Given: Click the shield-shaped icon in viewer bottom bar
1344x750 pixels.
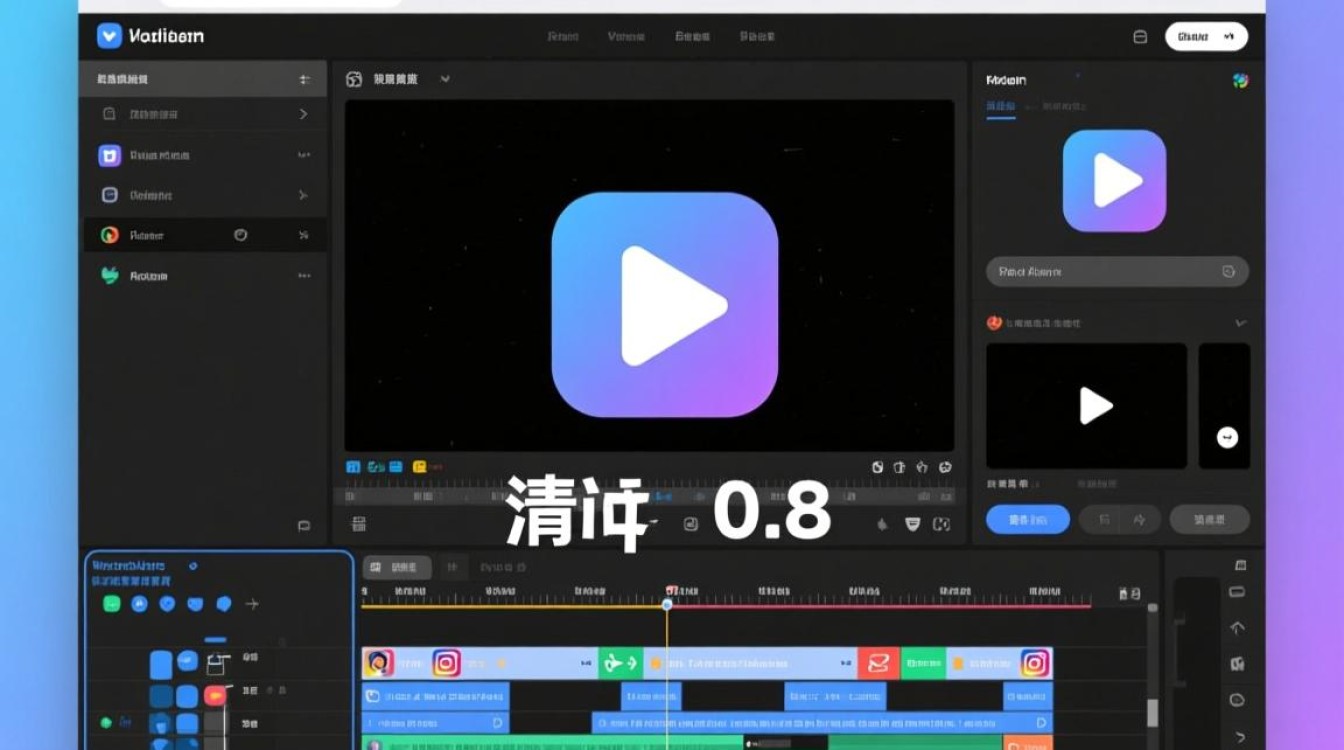Looking at the screenshot, I should click(x=912, y=523).
